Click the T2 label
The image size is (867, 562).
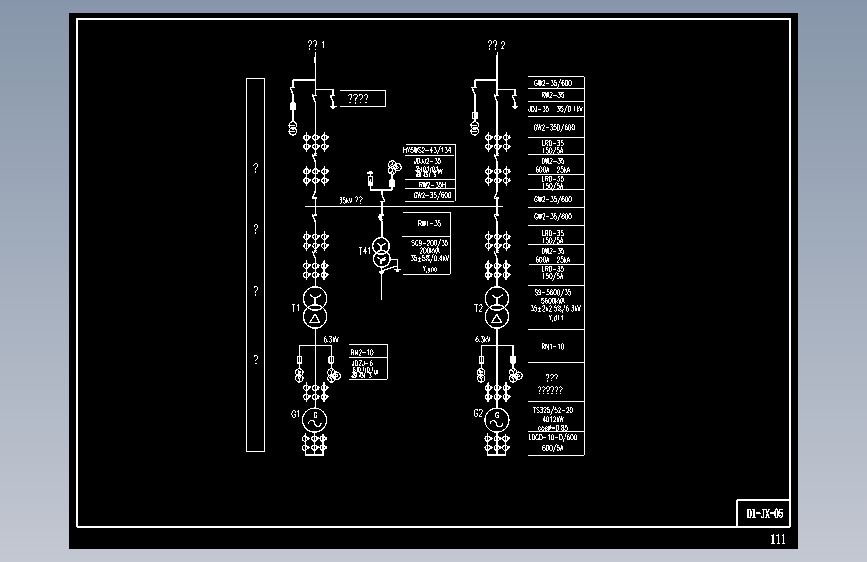tap(478, 308)
